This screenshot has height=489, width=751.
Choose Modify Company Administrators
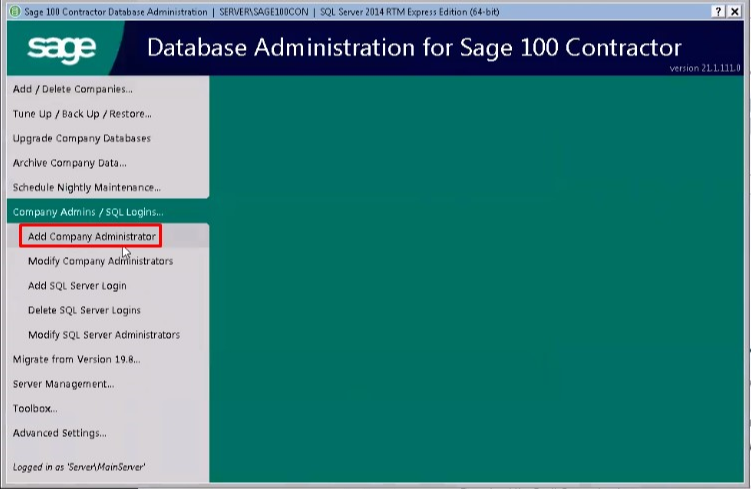(x=100, y=261)
